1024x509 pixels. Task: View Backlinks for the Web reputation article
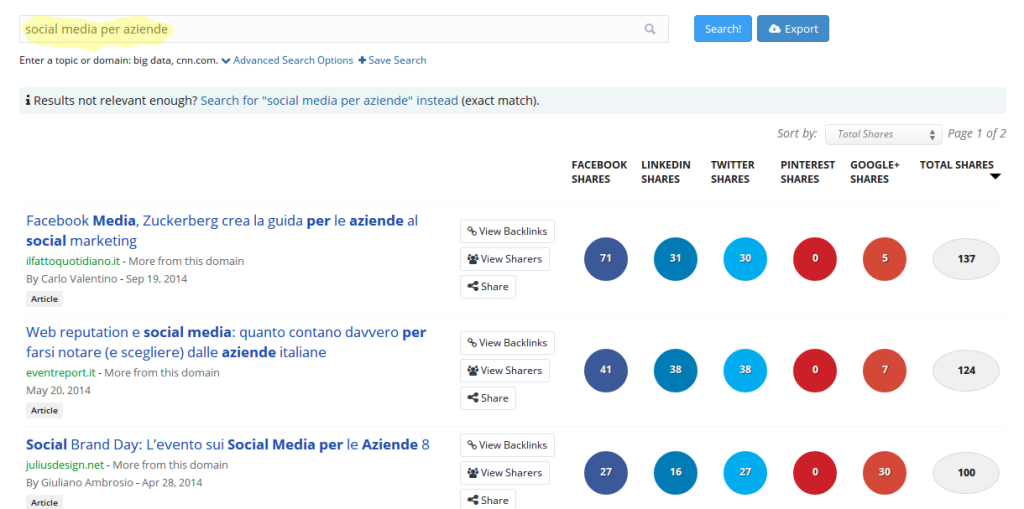tap(507, 343)
